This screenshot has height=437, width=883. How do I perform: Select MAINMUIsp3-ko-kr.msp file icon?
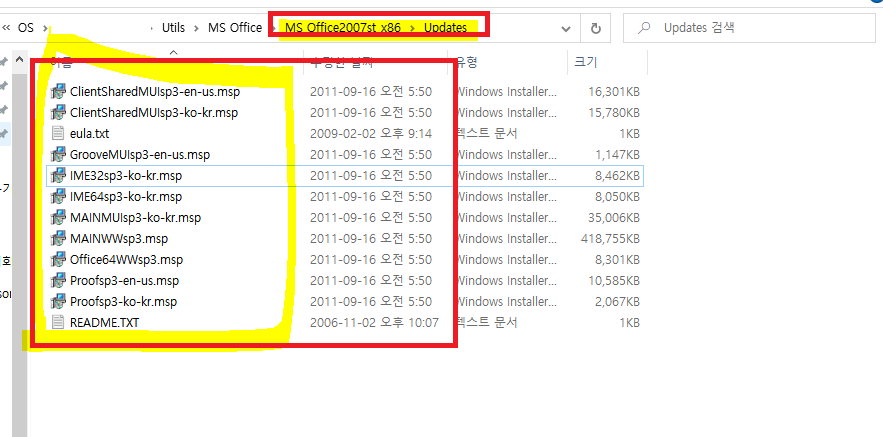coord(57,217)
